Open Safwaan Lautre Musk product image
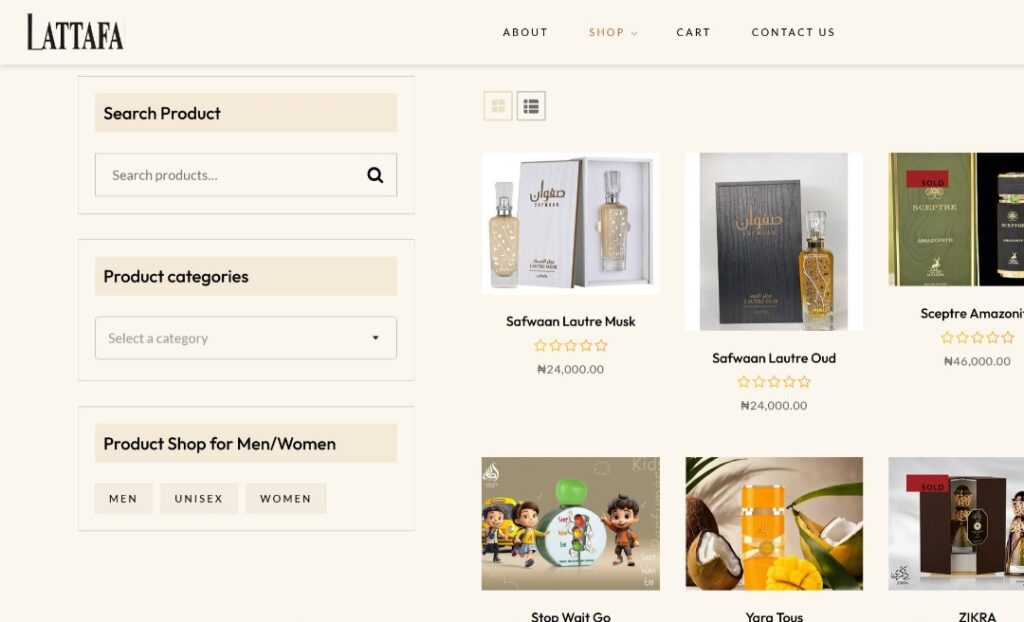 pos(571,223)
